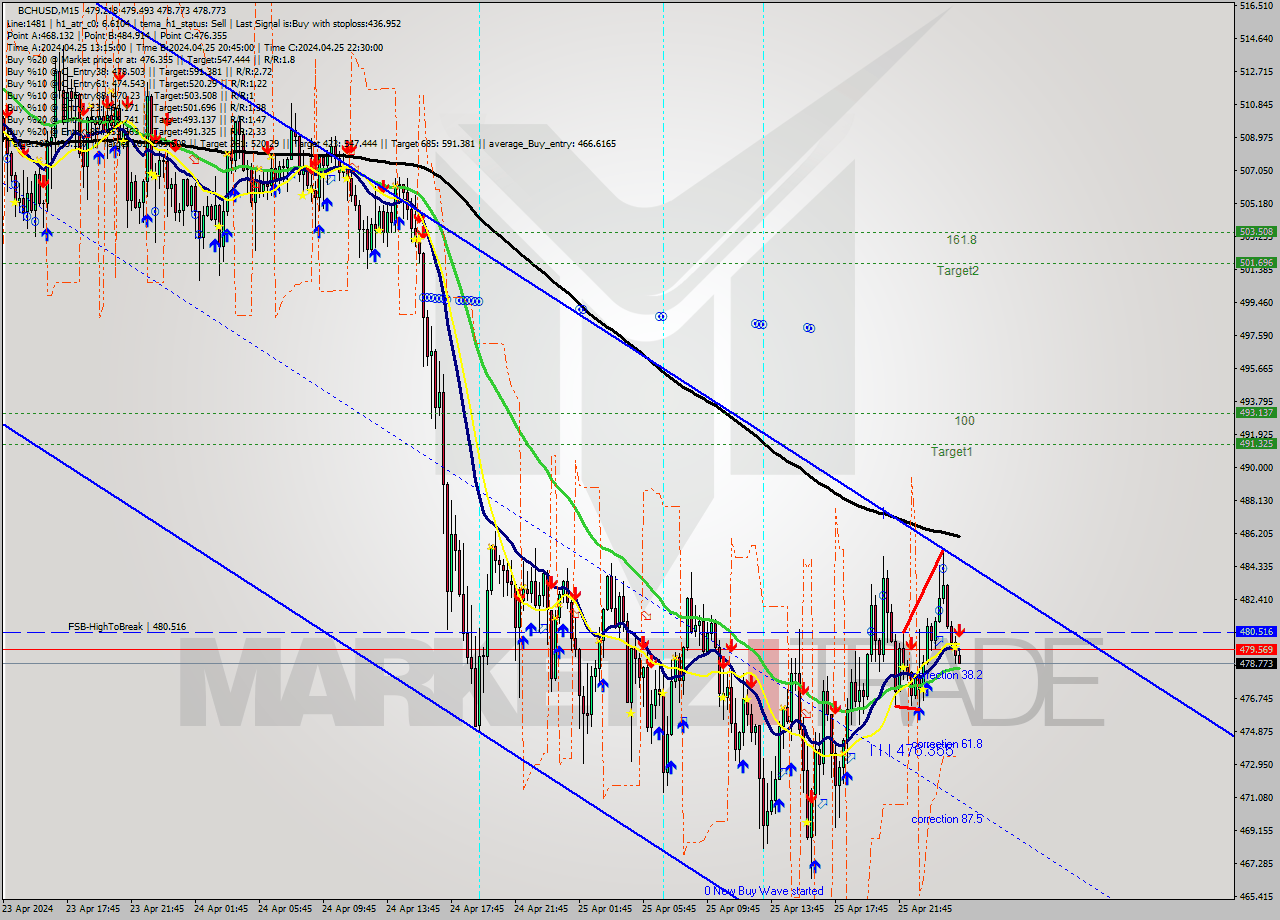Click the 471.080 price axis value
The width and height of the screenshot is (1280, 920).
[x=1256, y=798]
